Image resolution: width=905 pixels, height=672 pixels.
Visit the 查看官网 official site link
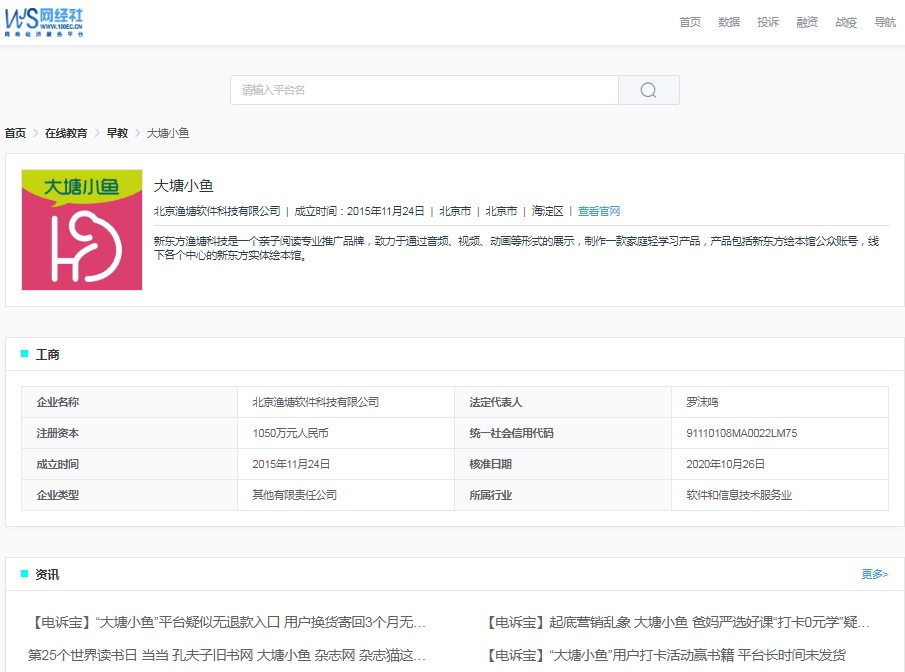pos(599,211)
